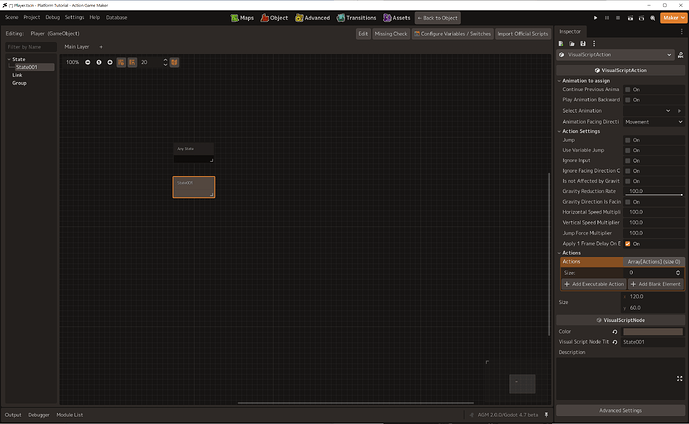This screenshot has width=689, height=424.
Task: Enable Continue Previous Animation checkbox
Action: [627, 90]
